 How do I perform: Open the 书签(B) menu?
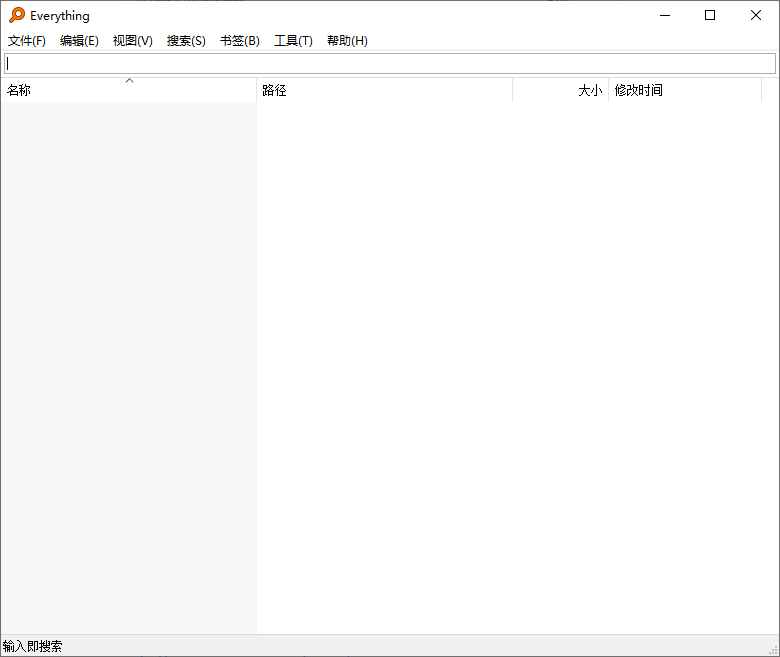(240, 41)
